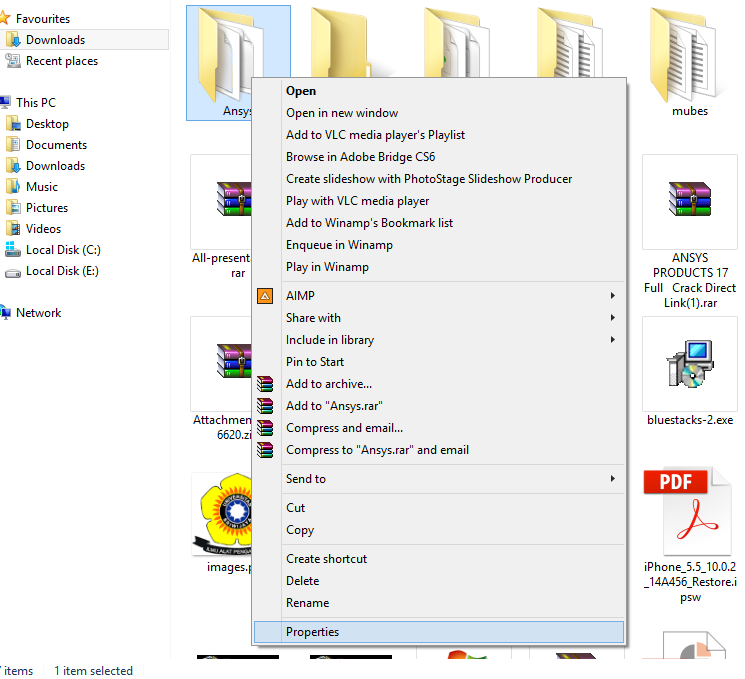Click the Documents label in sidebar
The height and width of the screenshot is (679, 745).
(57, 145)
